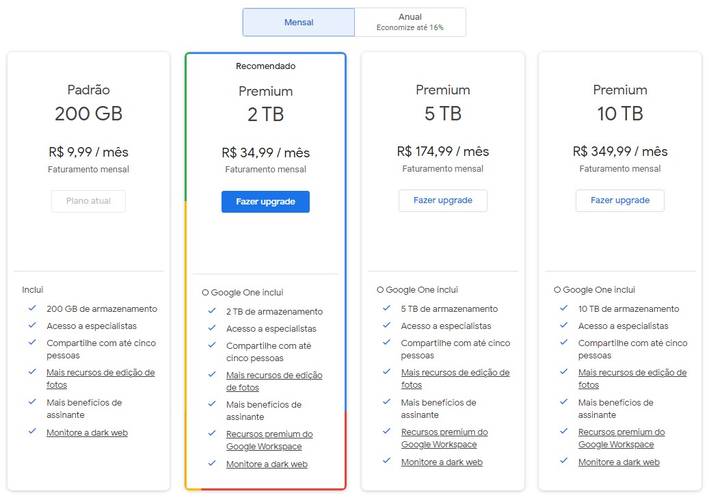Click the 200 GB heading

(88, 113)
